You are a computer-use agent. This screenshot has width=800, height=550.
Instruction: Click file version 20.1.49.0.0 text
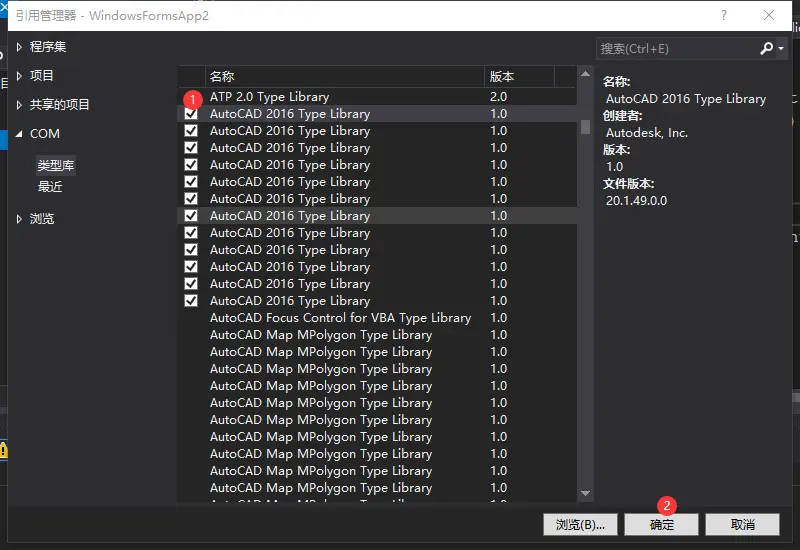coord(636,201)
